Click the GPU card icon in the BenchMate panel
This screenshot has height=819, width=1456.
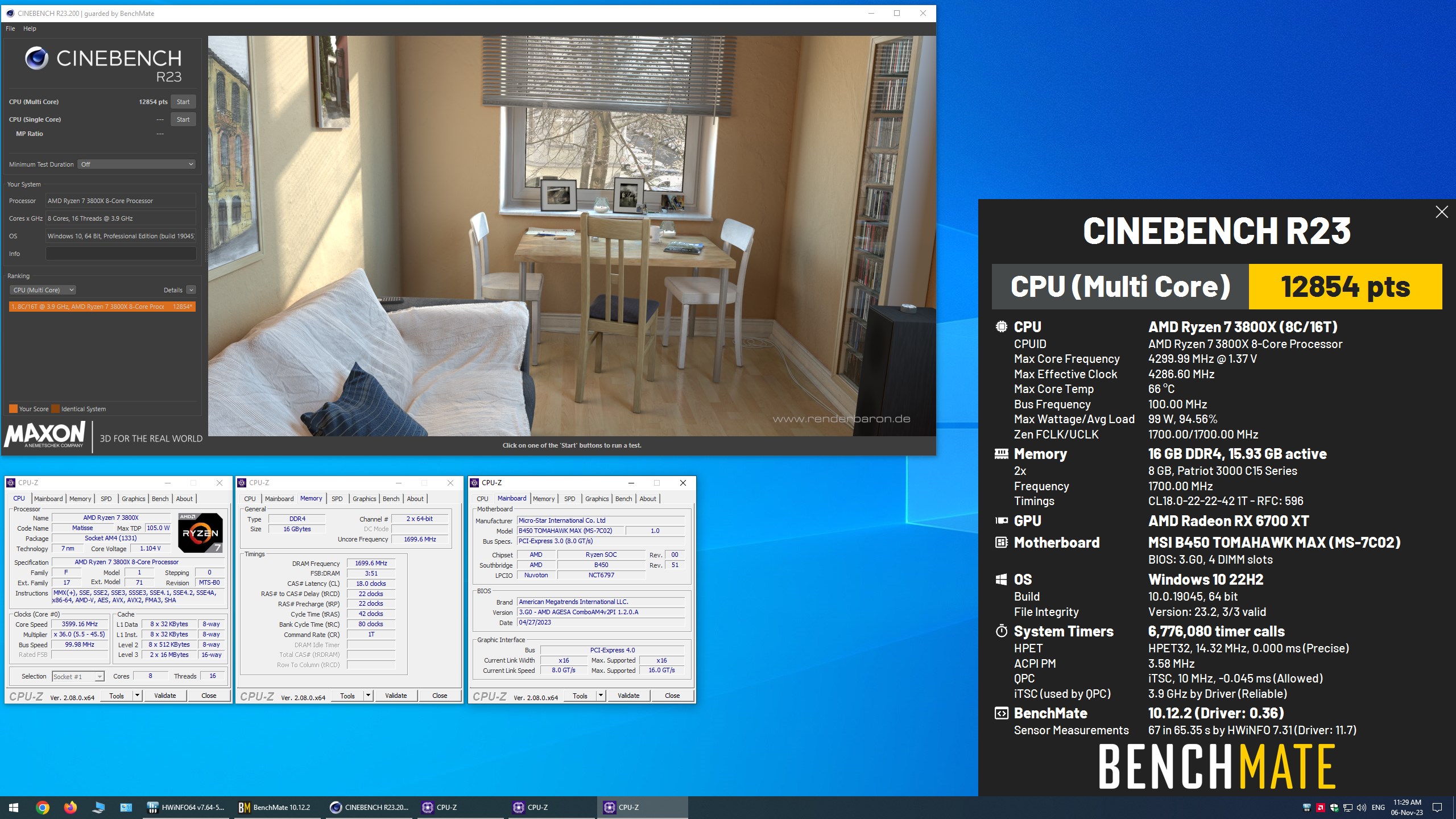1001,520
